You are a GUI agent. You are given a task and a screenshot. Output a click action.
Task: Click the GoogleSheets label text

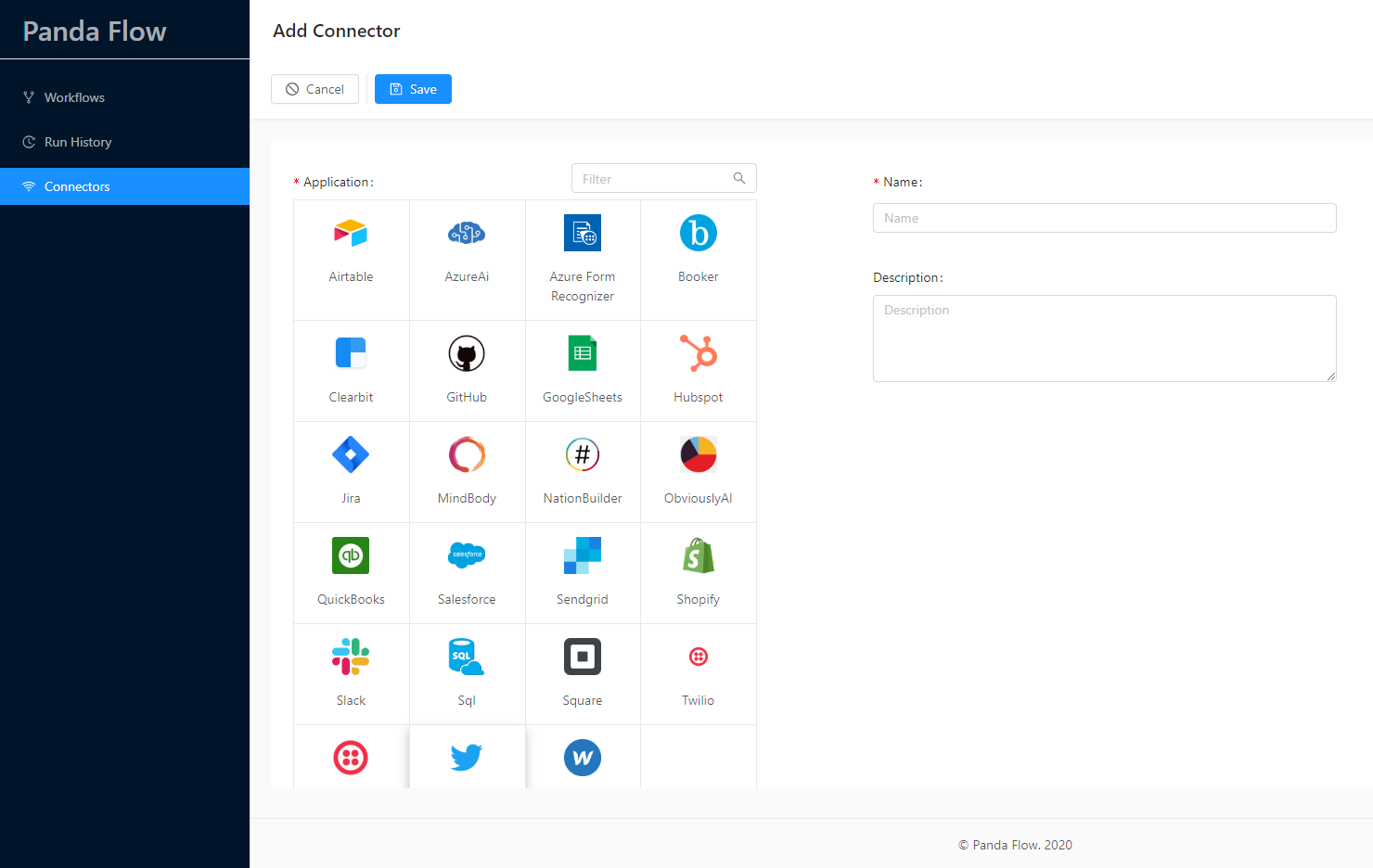(583, 397)
